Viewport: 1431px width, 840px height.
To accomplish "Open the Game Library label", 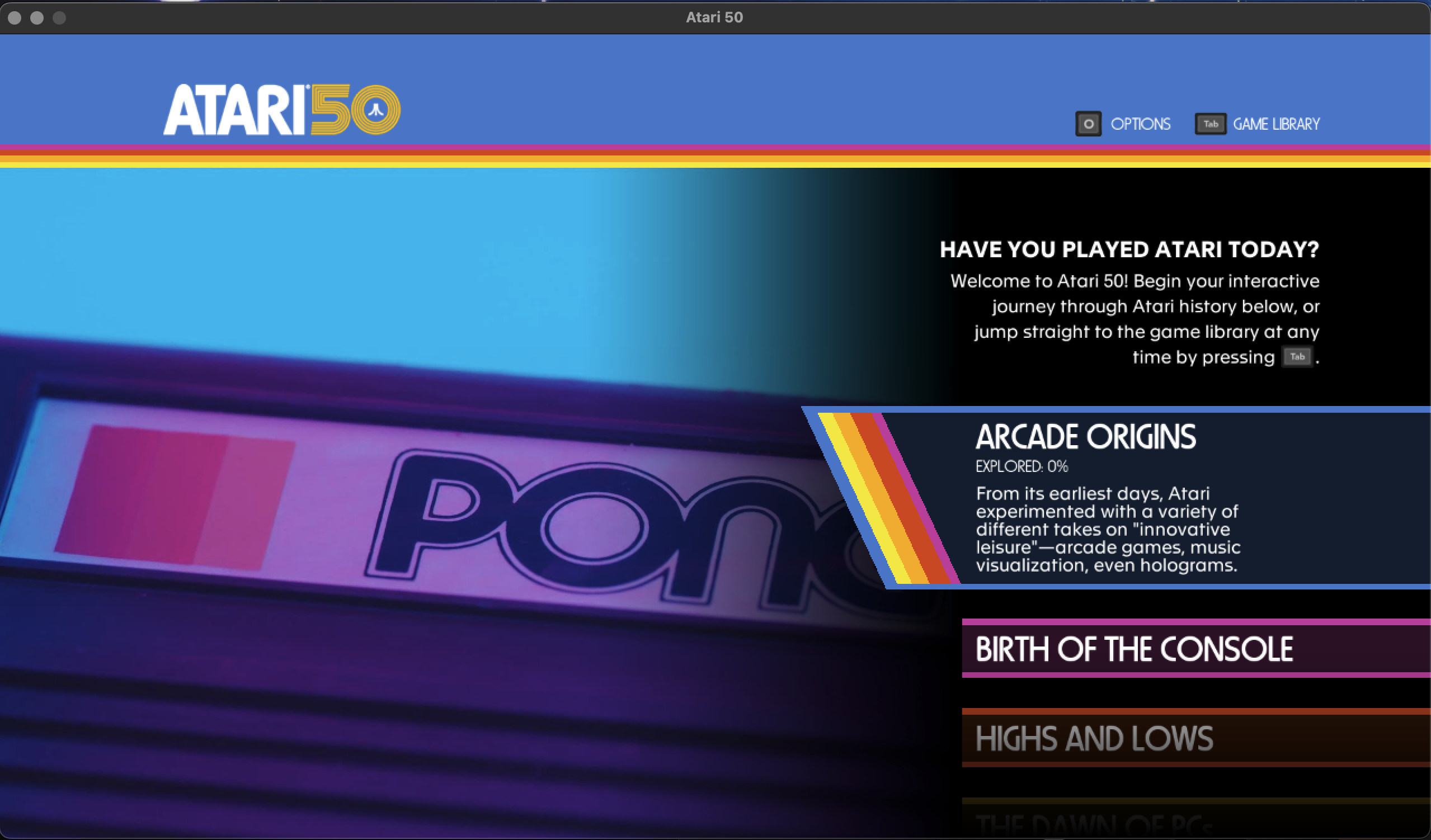I will click(x=1276, y=124).
